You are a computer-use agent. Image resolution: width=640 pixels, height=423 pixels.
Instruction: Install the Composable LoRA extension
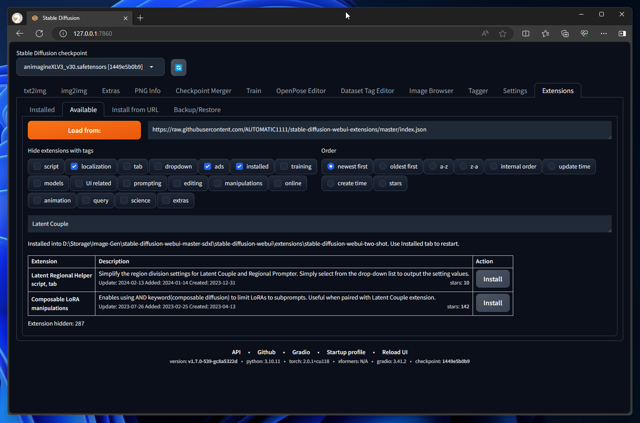tap(493, 303)
